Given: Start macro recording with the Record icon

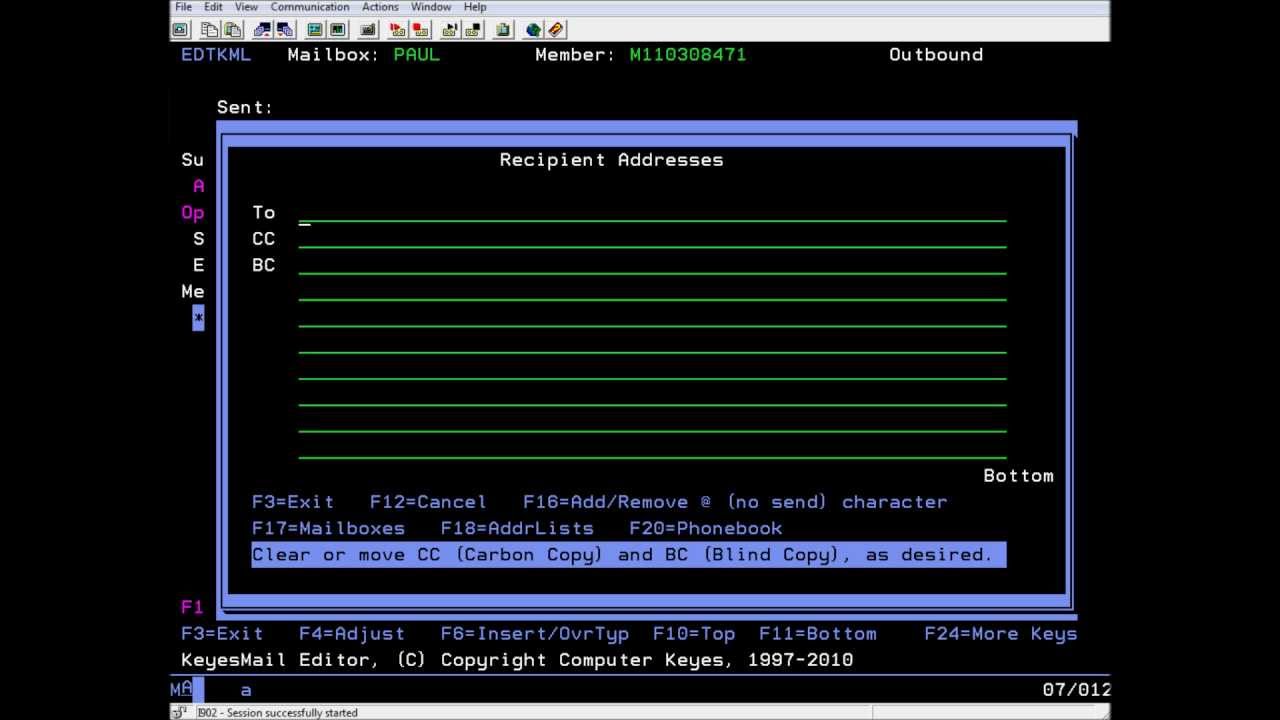Looking at the screenshot, I should 397,30.
